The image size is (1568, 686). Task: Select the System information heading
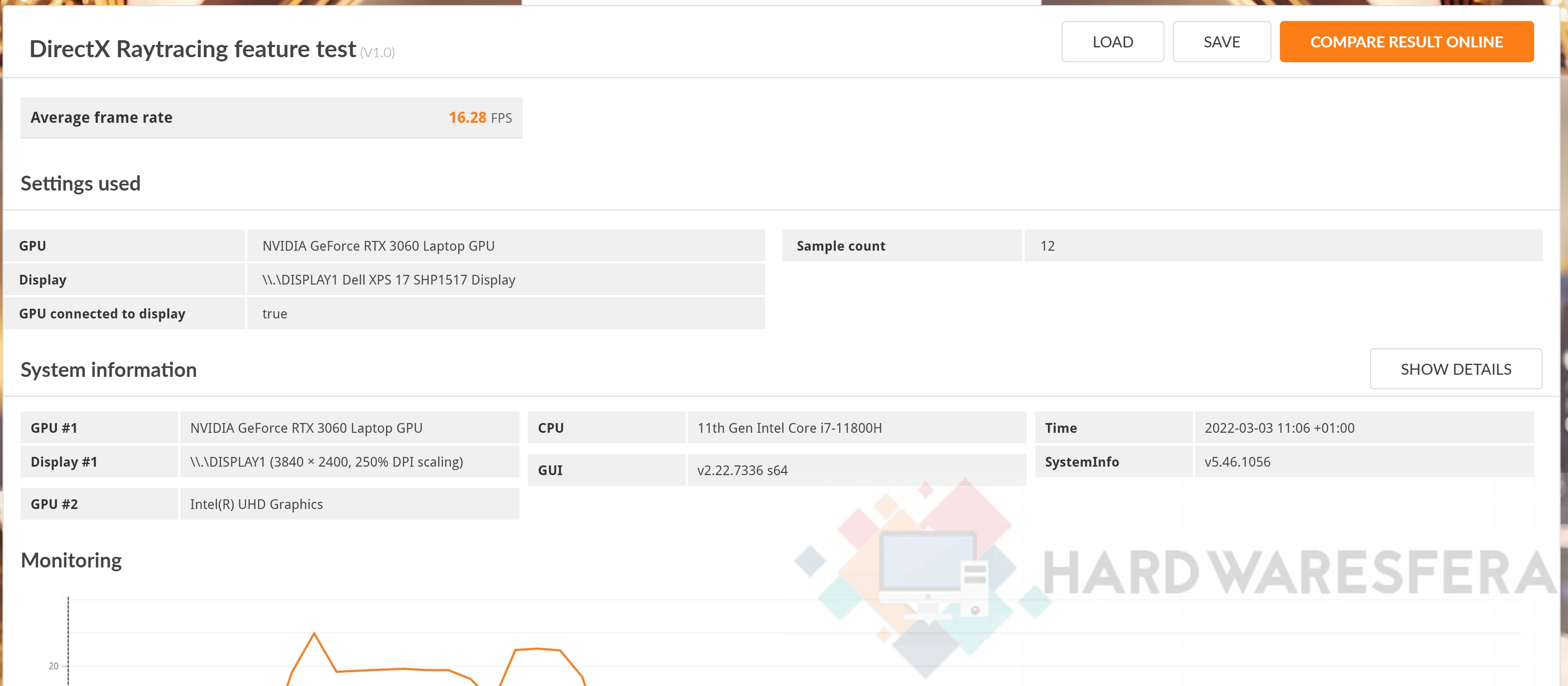(x=109, y=370)
